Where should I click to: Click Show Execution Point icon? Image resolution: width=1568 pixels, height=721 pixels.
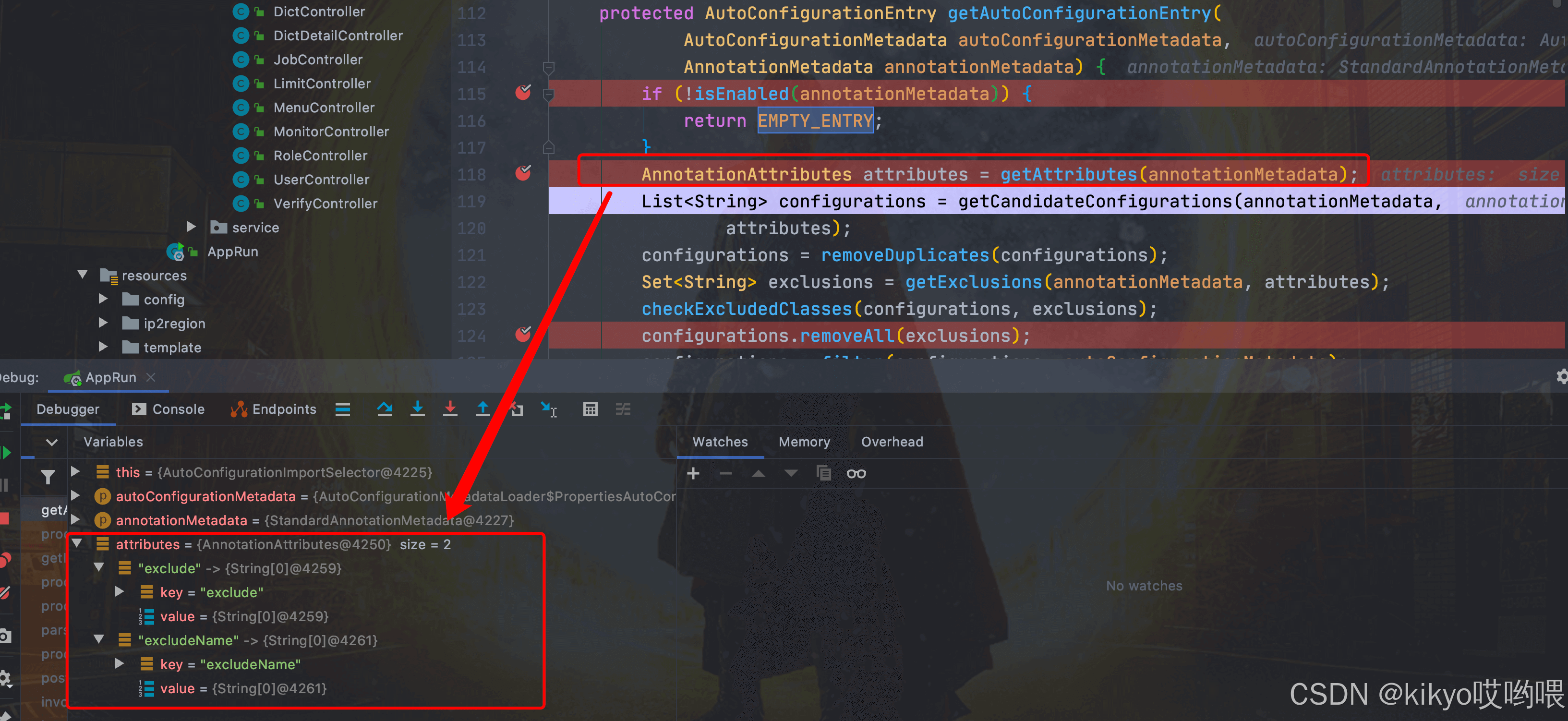343,409
